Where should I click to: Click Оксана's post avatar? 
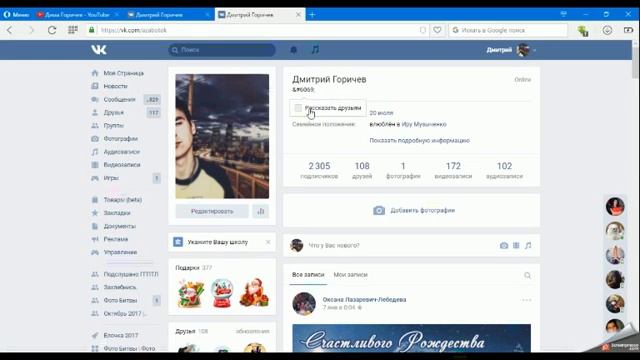point(304,304)
